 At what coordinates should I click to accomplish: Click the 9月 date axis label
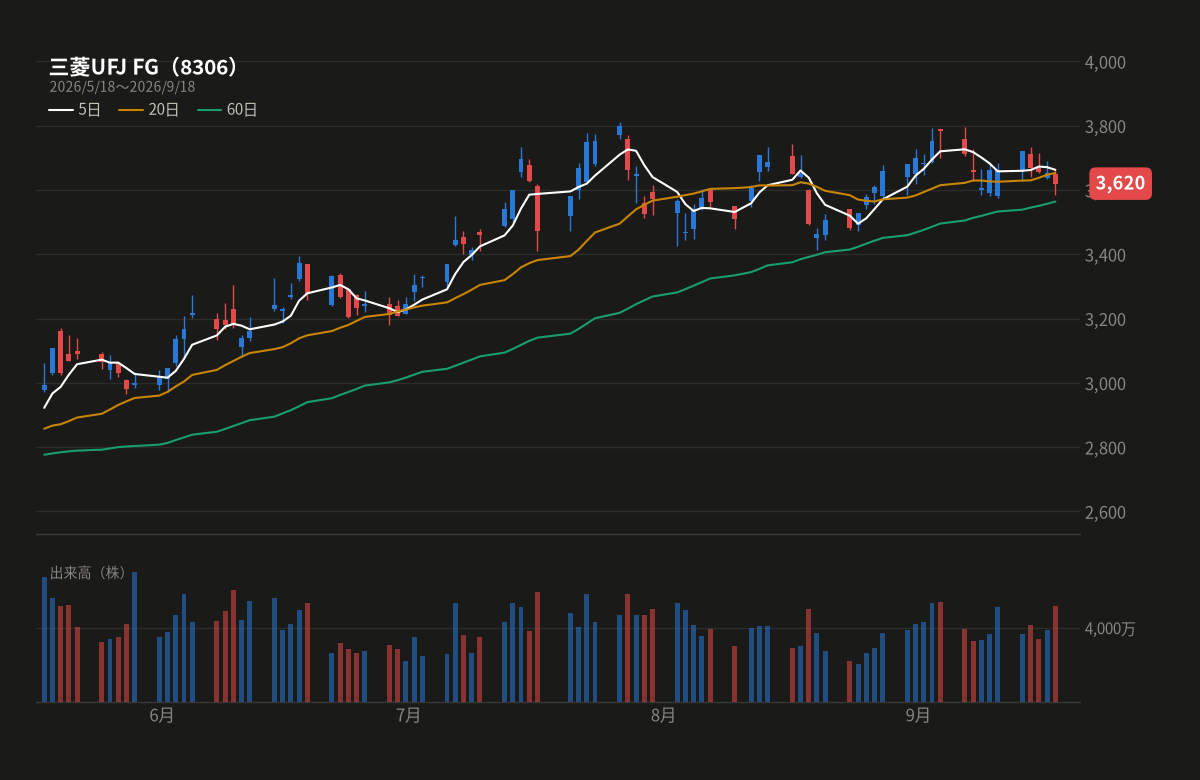coord(918,716)
